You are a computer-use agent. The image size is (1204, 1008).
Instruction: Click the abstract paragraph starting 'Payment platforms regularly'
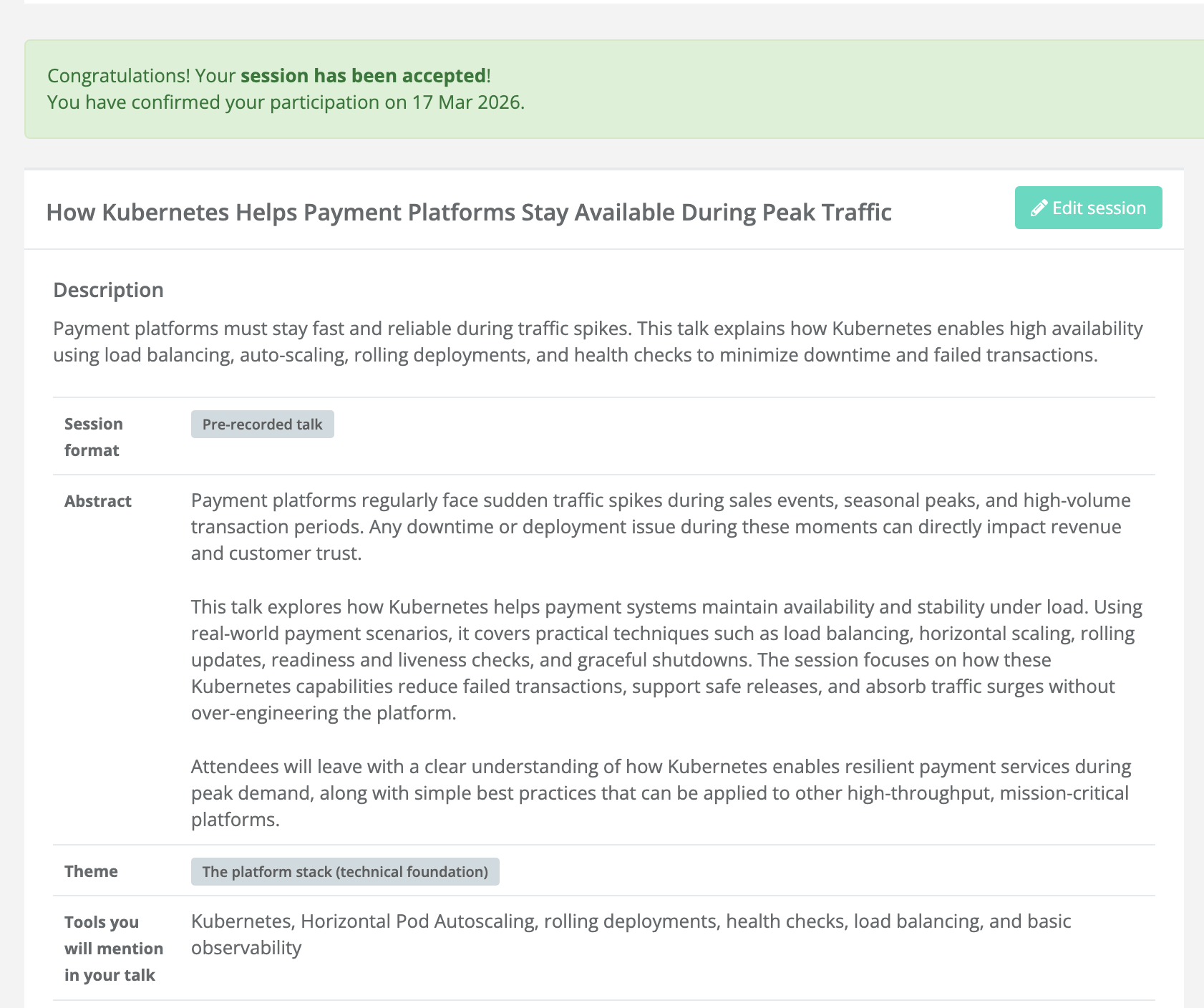pos(661,527)
